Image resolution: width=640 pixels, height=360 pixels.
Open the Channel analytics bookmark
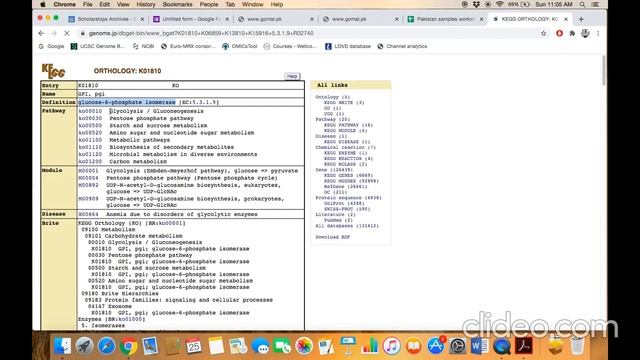coord(402,47)
